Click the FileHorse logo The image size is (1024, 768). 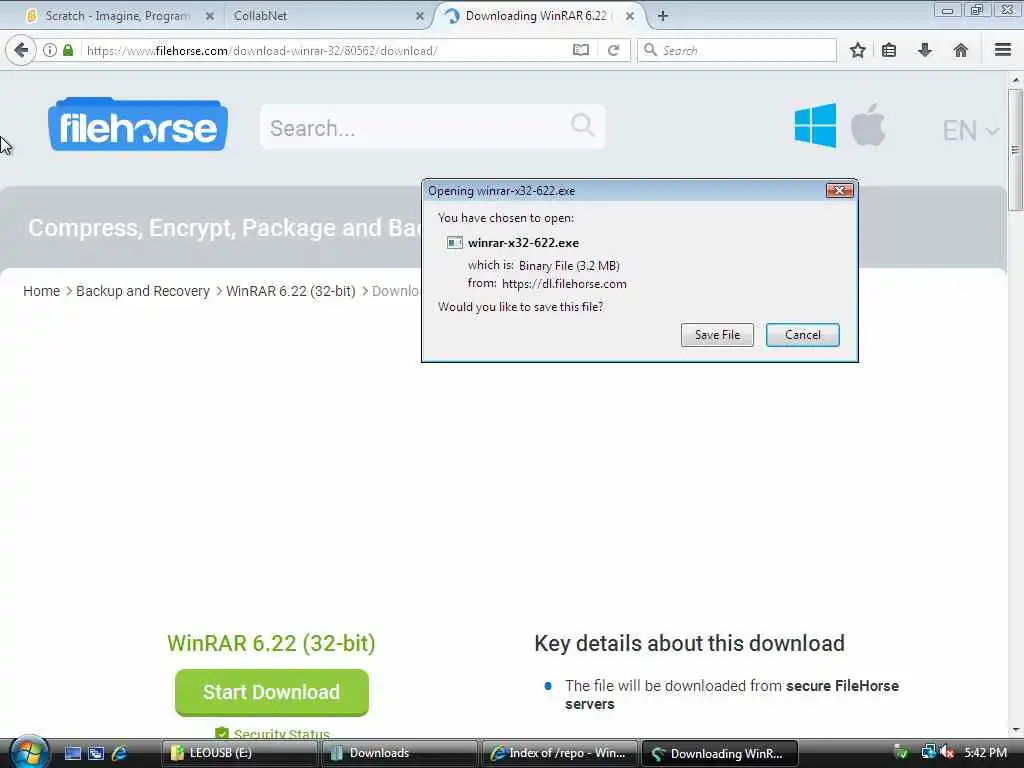[x=138, y=124]
